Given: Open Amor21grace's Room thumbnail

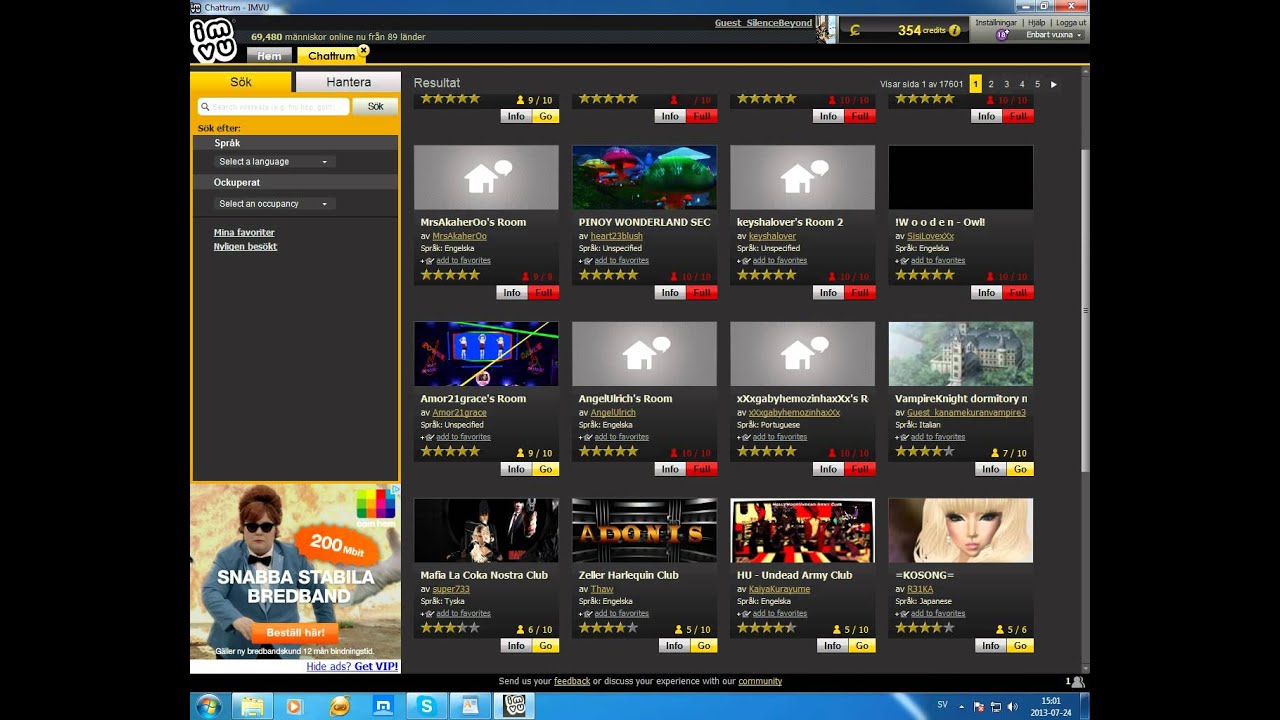Looking at the screenshot, I should 486,354.
